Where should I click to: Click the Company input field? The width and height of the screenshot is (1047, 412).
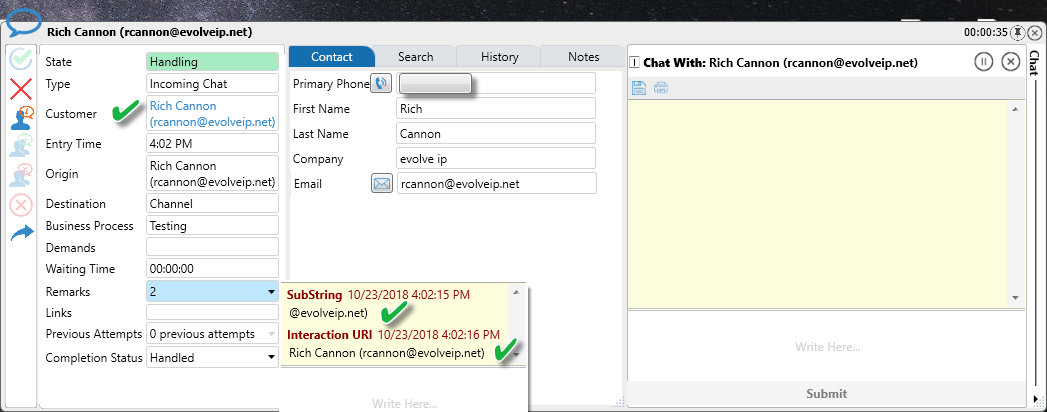coord(495,159)
